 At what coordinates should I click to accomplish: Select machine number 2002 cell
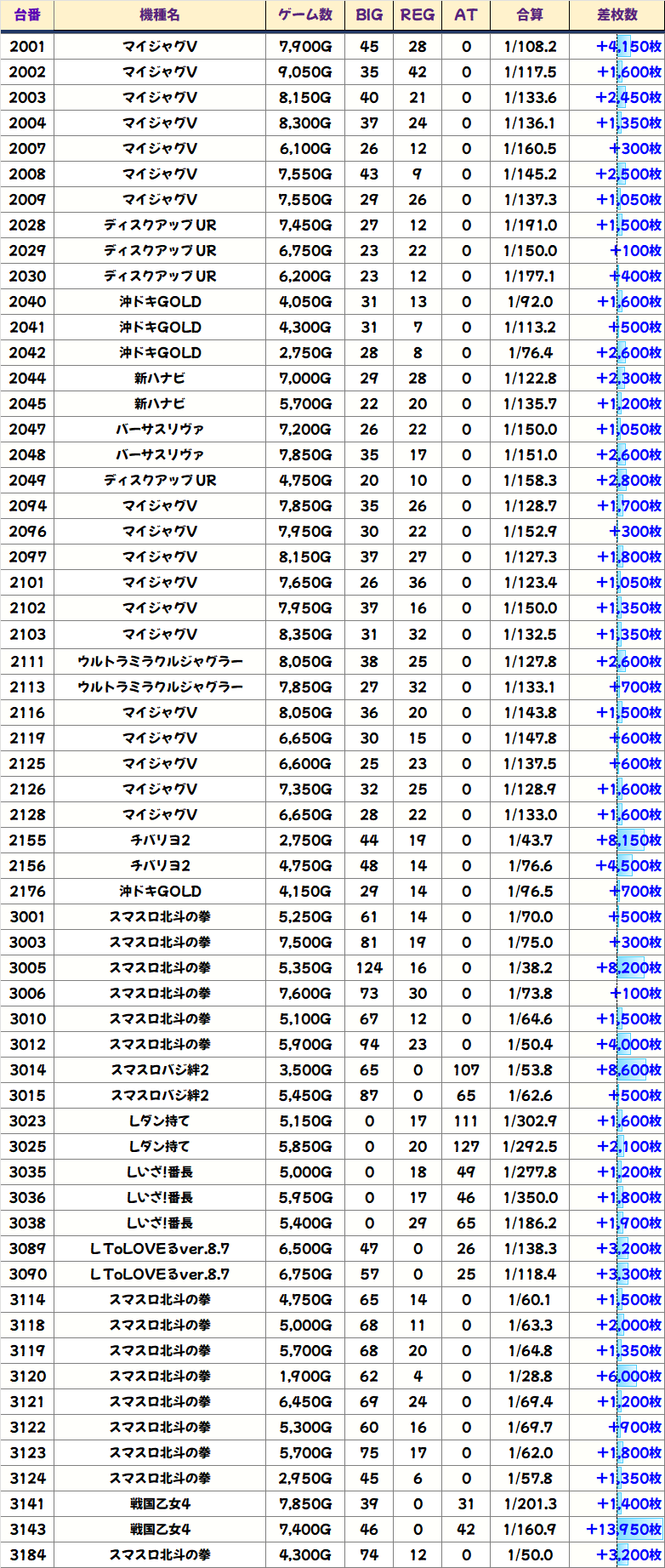point(27,72)
